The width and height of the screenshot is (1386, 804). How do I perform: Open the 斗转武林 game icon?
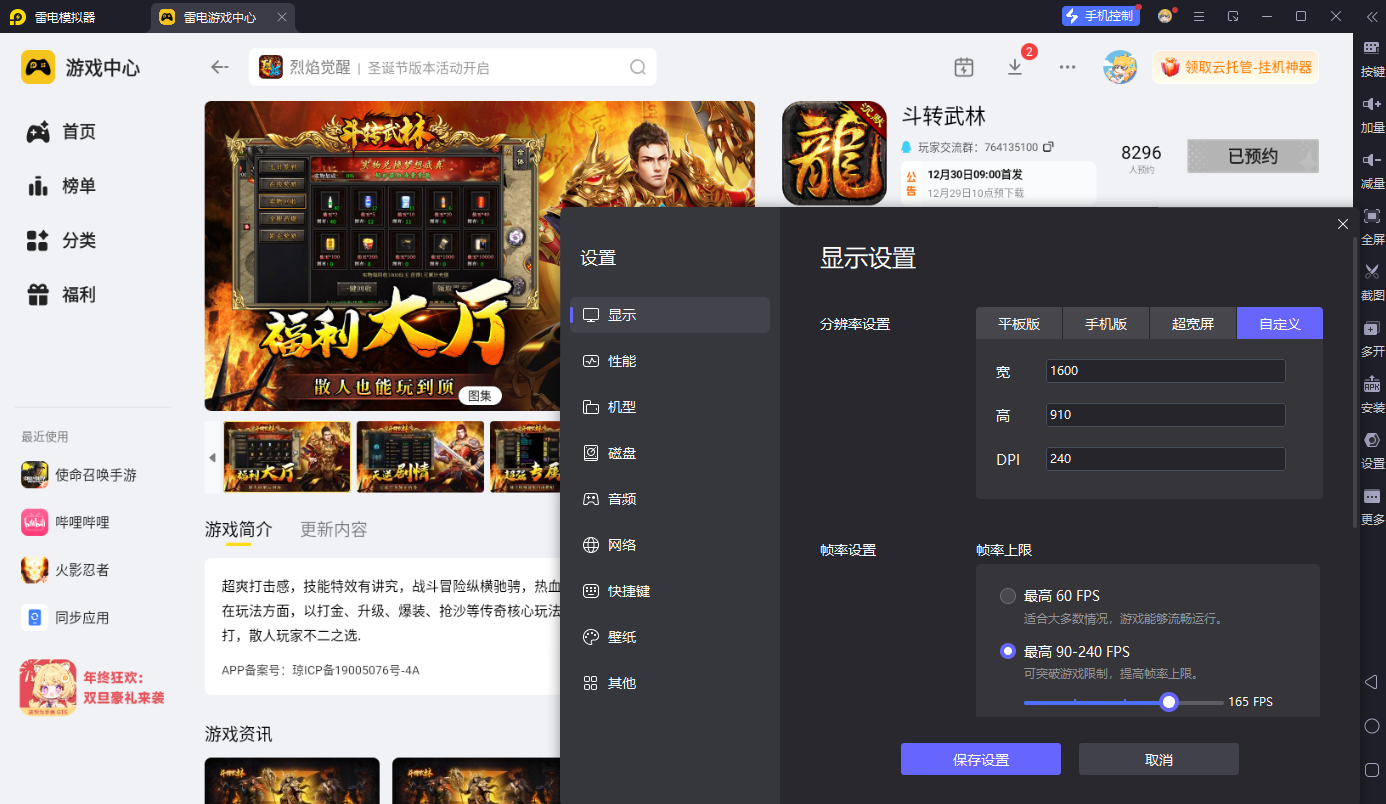pyautogui.click(x=834, y=153)
